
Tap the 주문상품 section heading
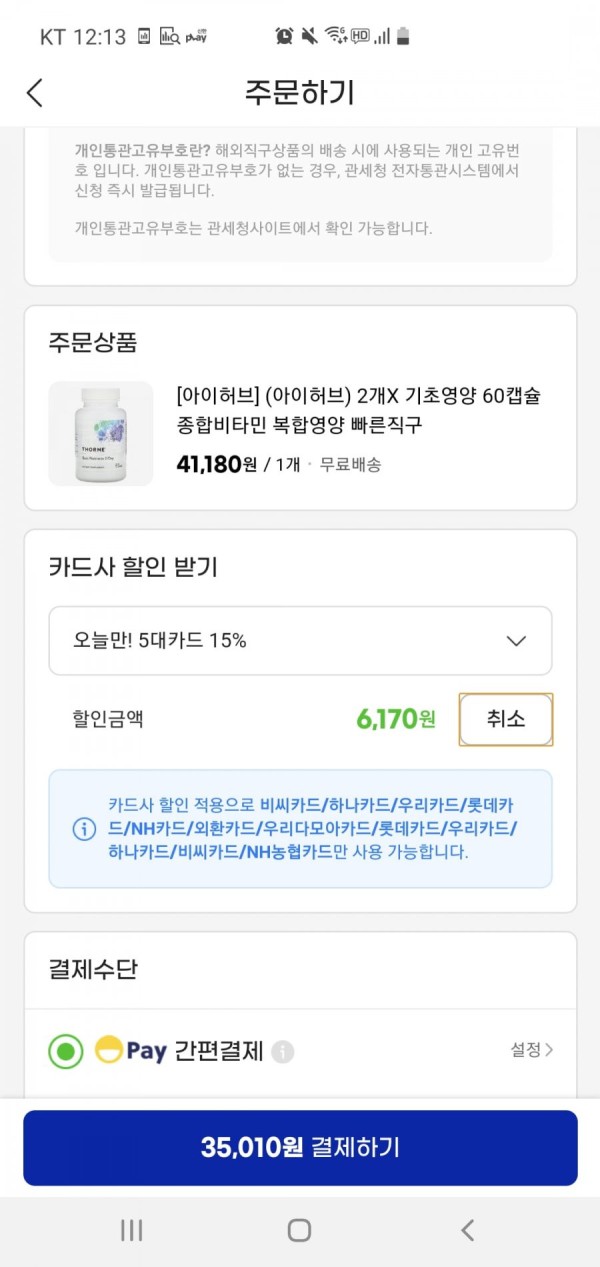pos(93,343)
